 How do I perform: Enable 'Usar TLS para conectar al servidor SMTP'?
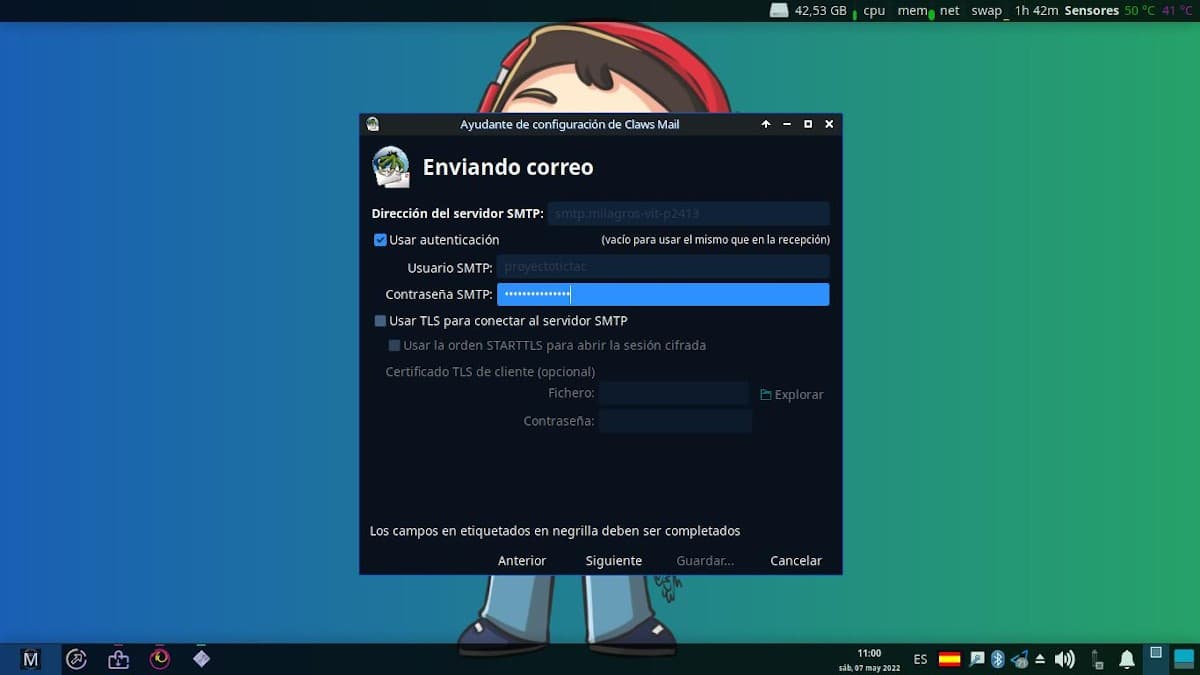pos(380,321)
